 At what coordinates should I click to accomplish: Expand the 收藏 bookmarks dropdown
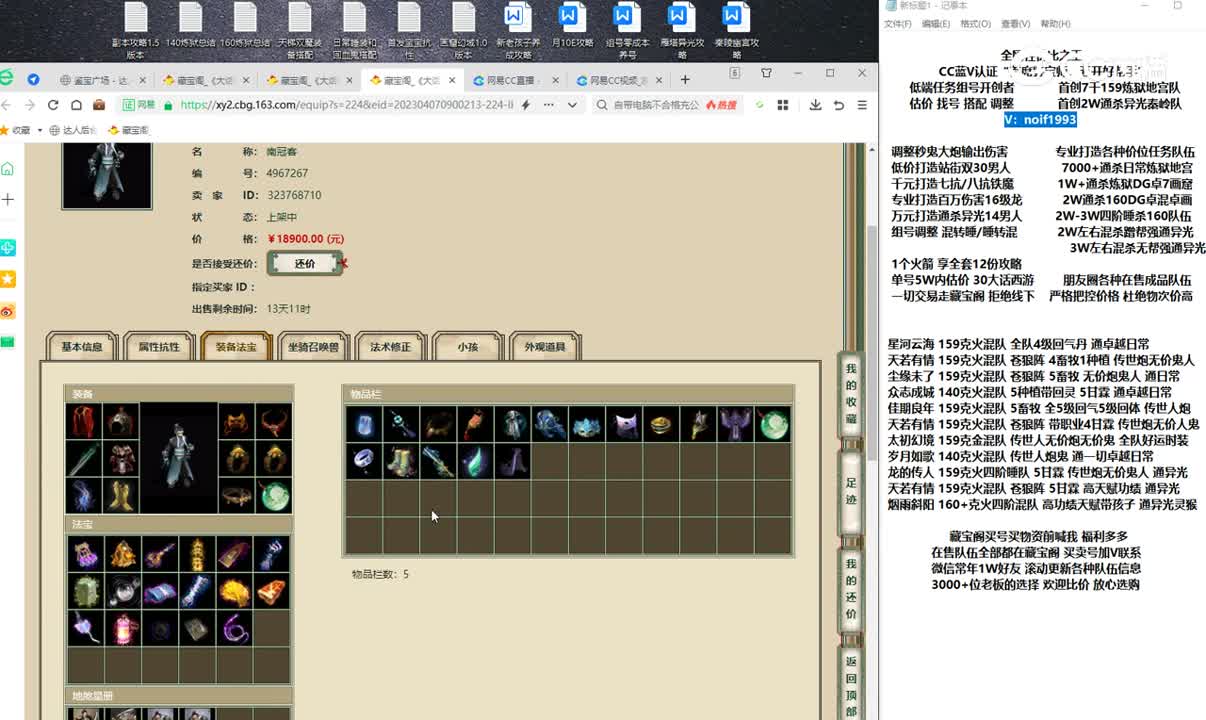click(39, 130)
